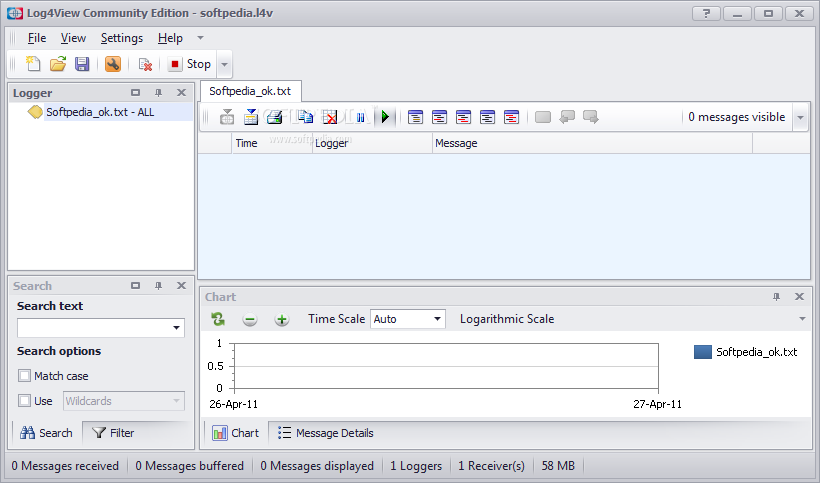Close the Chart panel
The width and height of the screenshot is (820, 483).
point(799,296)
